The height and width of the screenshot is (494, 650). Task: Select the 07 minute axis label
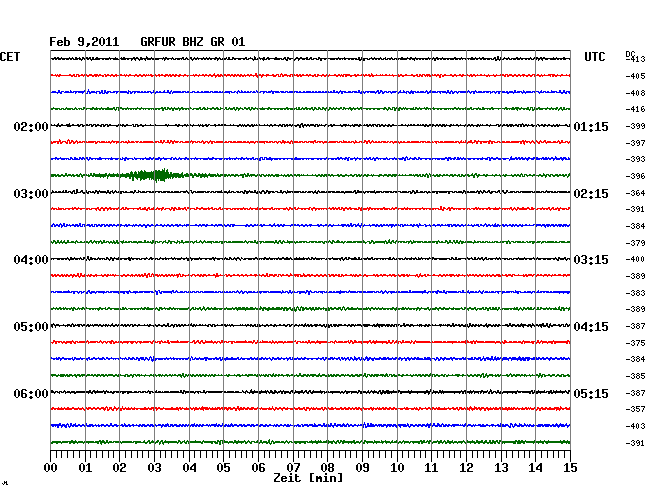click(293, 468)
